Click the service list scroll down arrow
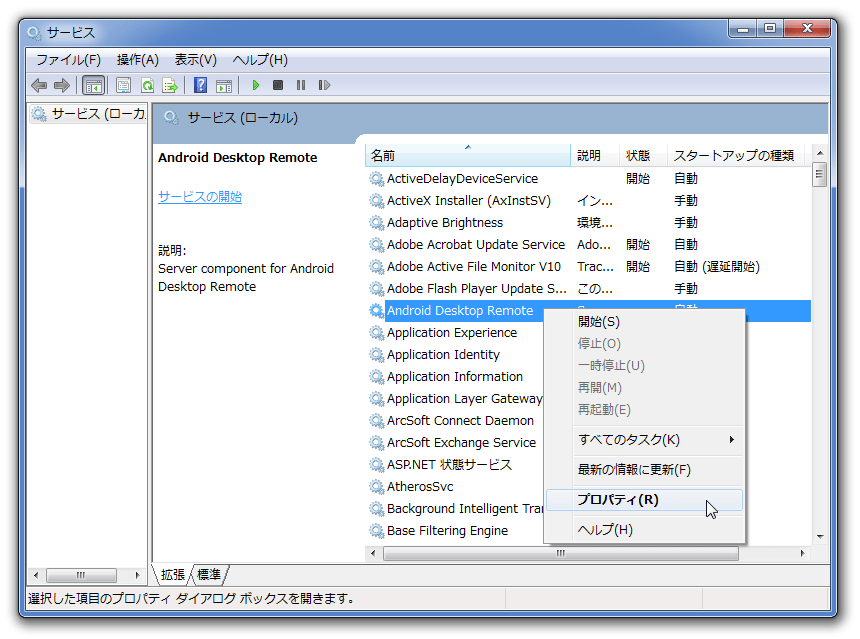Image resolution: width=860 pixels, height=639 pixels. click(x=820, y=537)
